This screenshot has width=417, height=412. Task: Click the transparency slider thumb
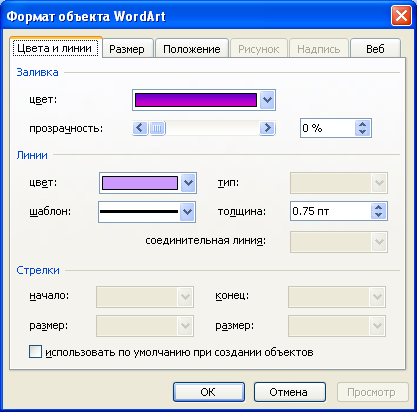(x=157, y=128)
